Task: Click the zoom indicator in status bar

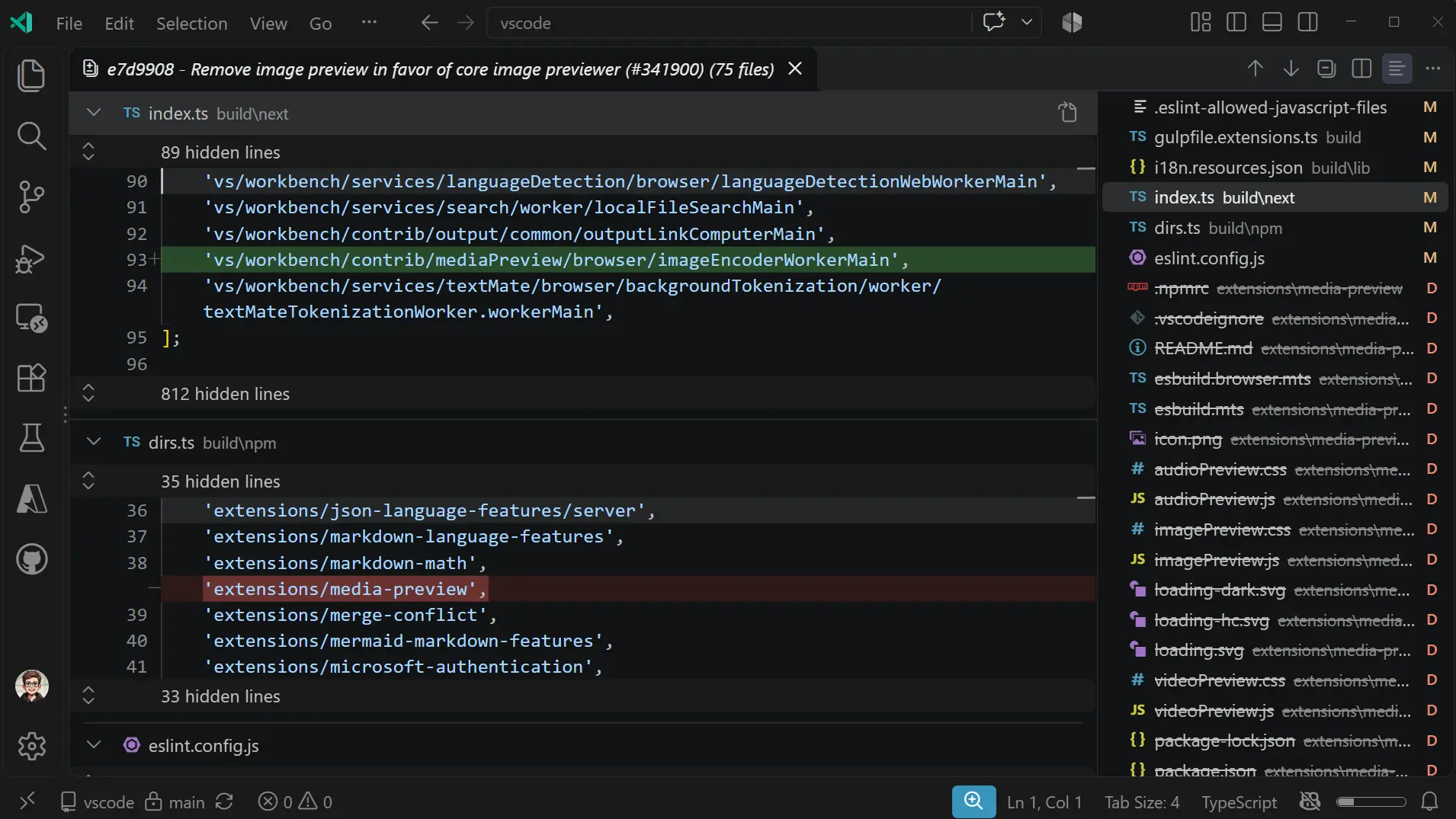Action: pos(973,801)
